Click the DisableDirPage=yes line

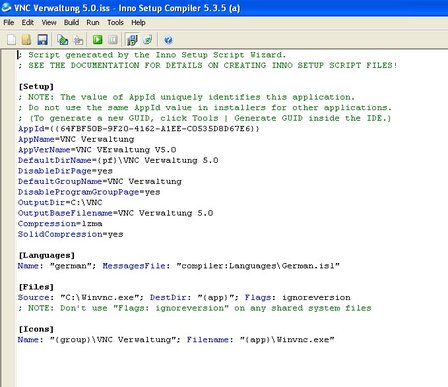coord(65,171)
